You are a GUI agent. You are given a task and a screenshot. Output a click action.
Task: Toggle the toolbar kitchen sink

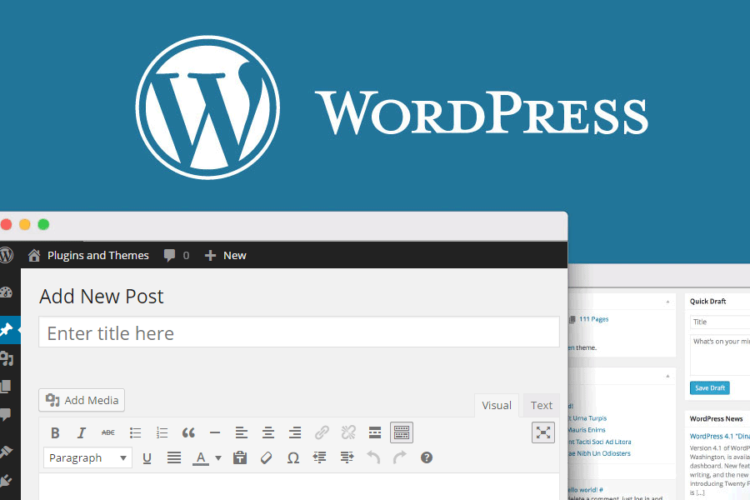(x=402, y=433)
